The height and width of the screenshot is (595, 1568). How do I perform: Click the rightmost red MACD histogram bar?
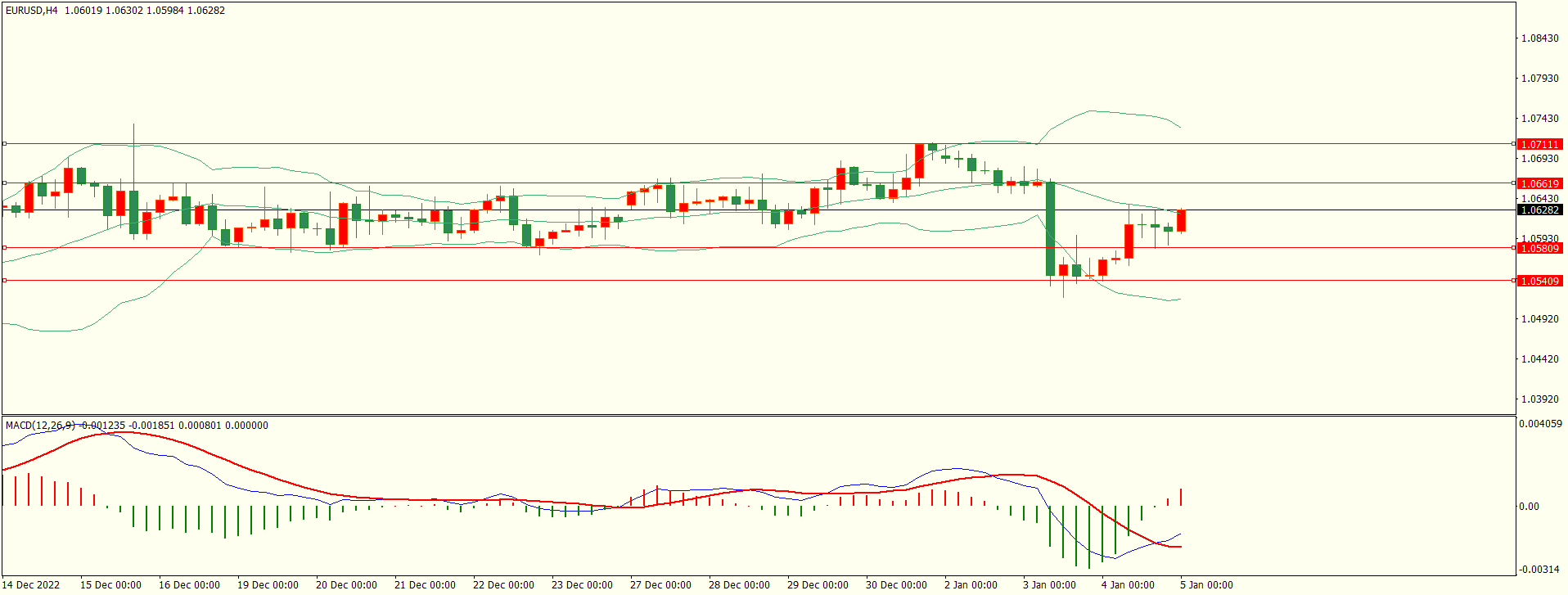tap(1181, 497)
